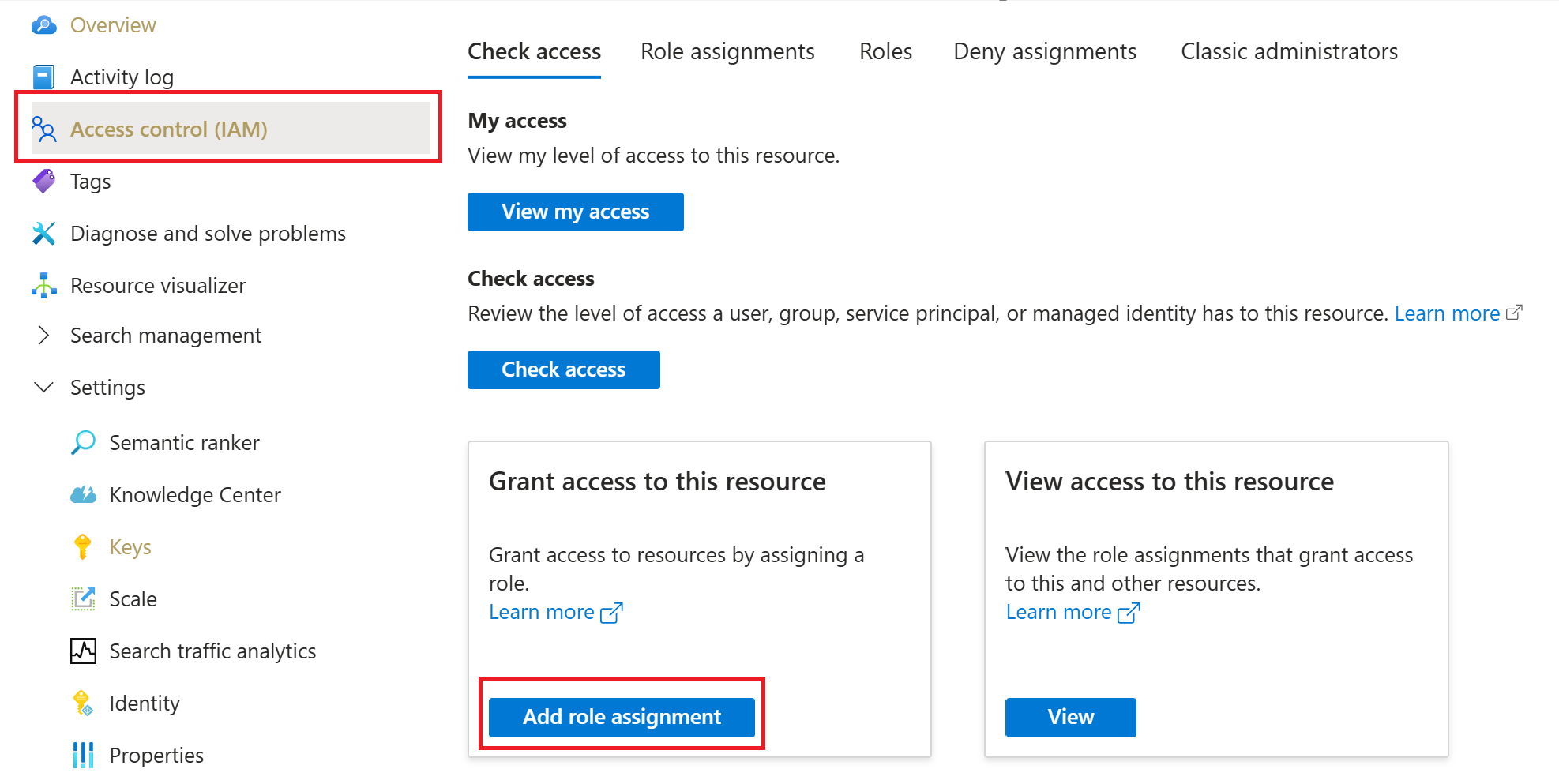Select the Search traffic analytics chart icon
This screenshot has width=1559, height=784.
[x=82, y=651]
